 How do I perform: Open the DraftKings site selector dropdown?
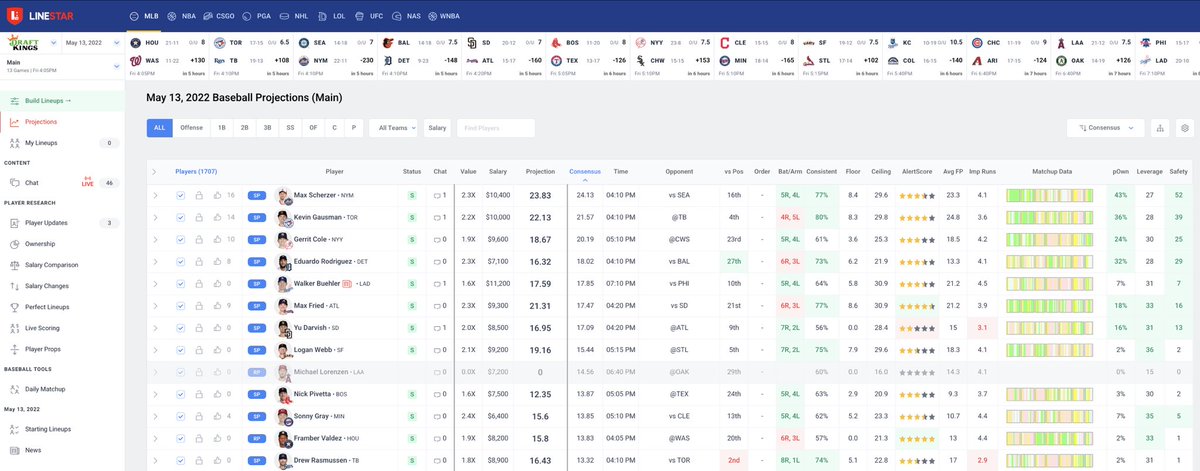pos(30,43)
